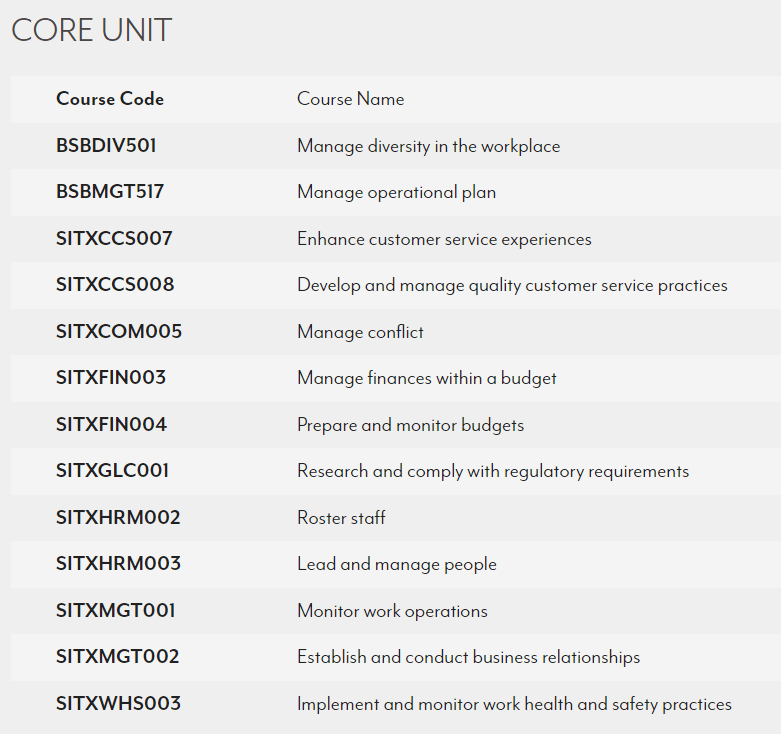Click course code BSBMGT517
This screenshot has width=781, height=734.
click(110, 192)
